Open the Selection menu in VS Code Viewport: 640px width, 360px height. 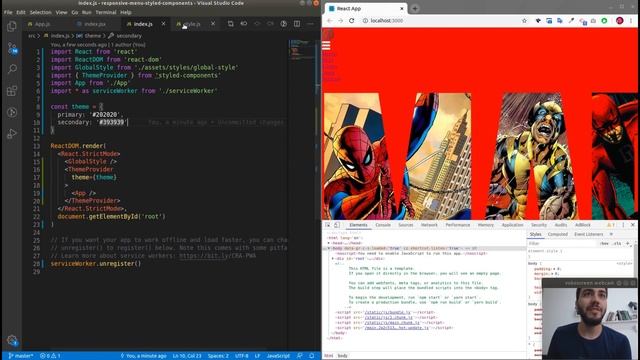click(41, 12)
